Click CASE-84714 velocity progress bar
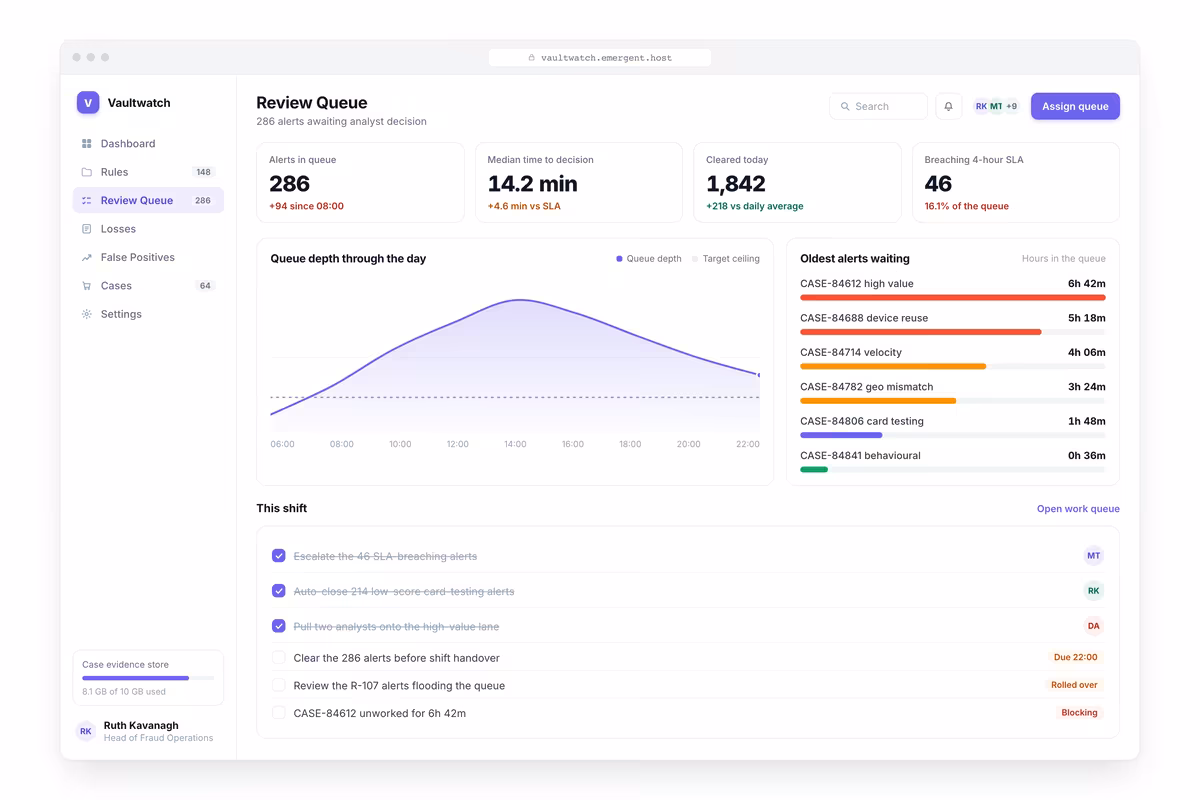 953,367
